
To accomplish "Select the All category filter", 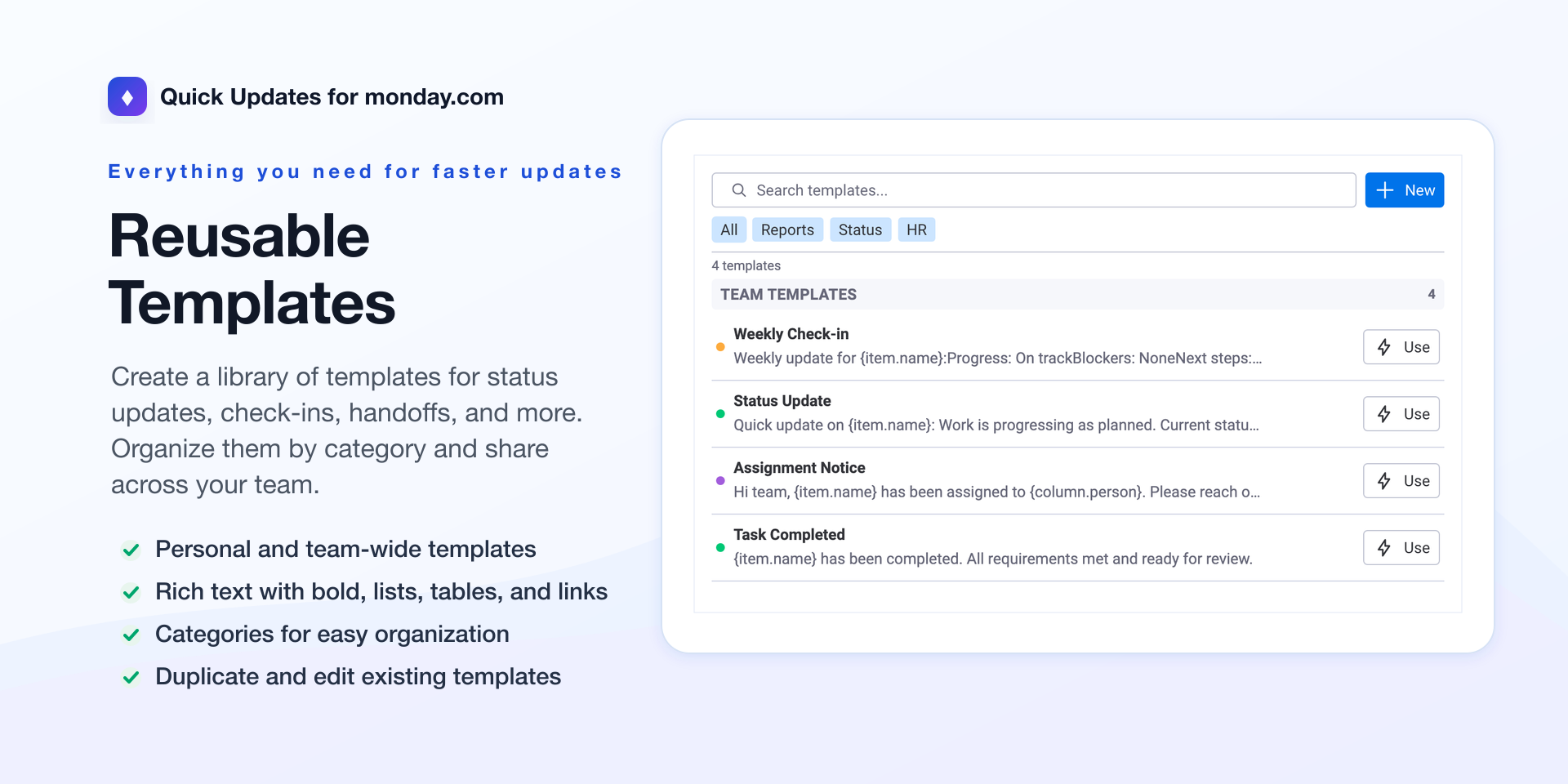I will (x=728, y=230).
